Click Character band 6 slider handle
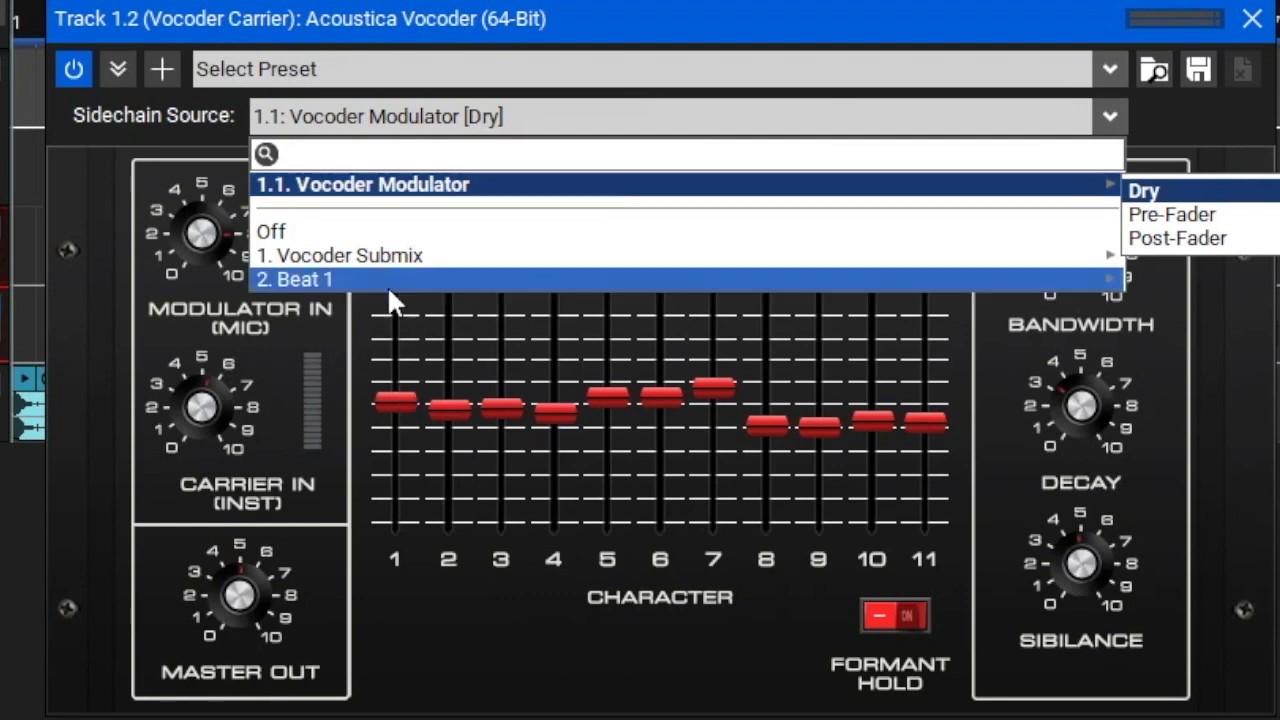The height and width of the screenshot is (720, 1280). [x=661, y=397]
